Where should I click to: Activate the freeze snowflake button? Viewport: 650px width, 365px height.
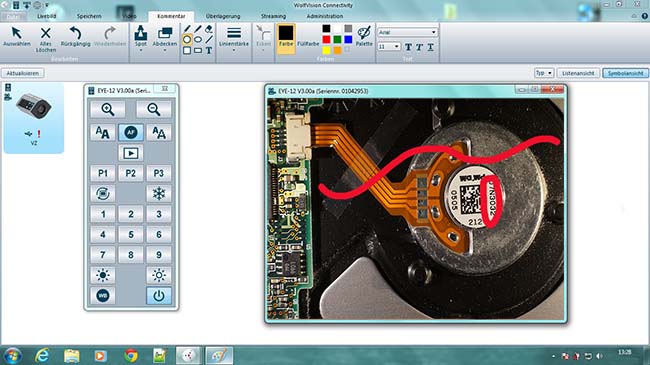pyautogui.click(x=159, y=194)
